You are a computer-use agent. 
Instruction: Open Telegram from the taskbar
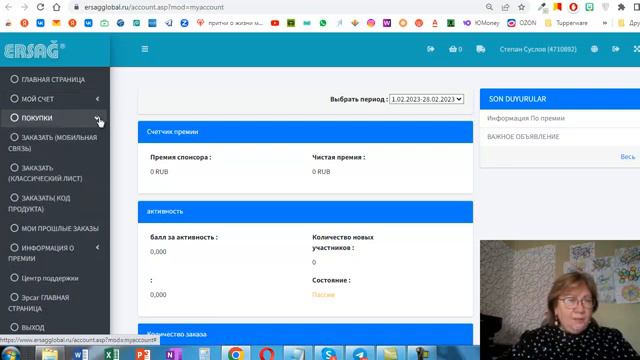360,353
